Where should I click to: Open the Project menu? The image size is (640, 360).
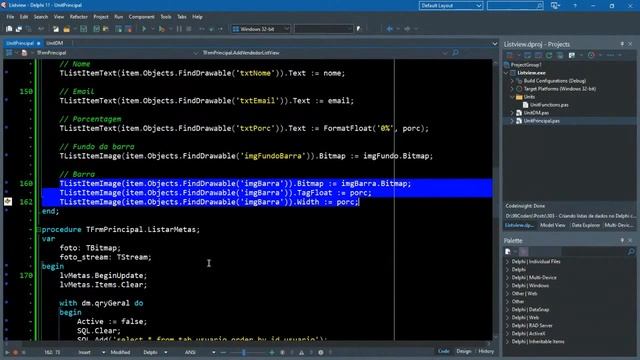pos(101,17)
